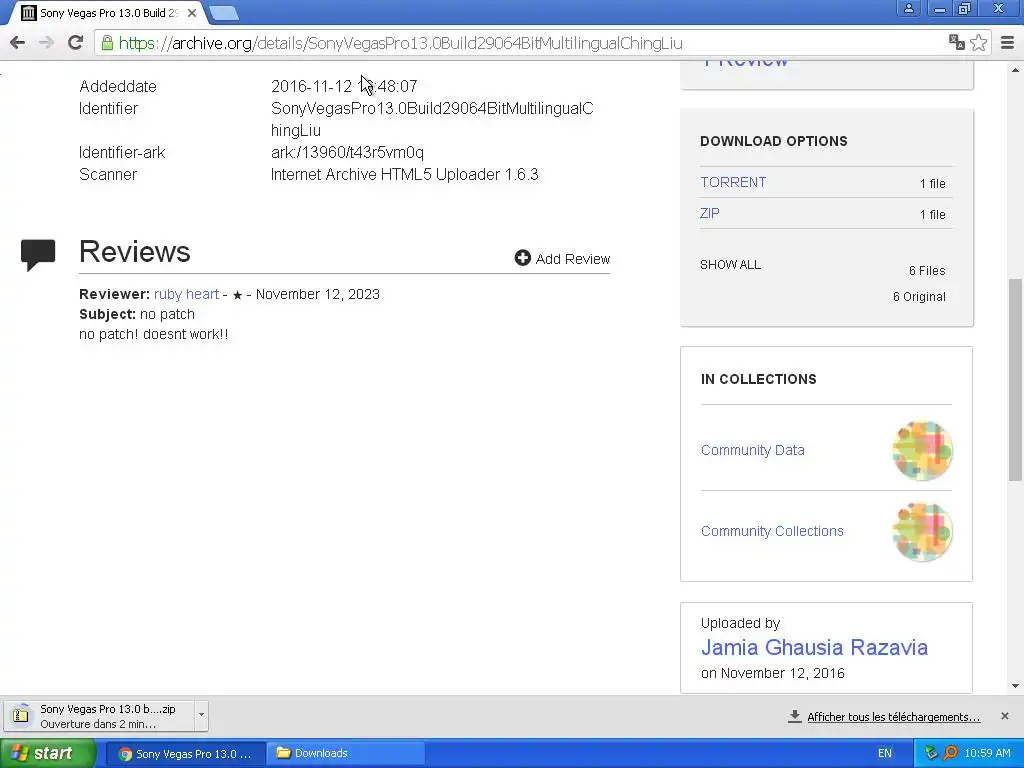The image size is (1024, 768).
Task: Select the Sony Vegas Pro 13.0 tab
Action: (108, 13)
